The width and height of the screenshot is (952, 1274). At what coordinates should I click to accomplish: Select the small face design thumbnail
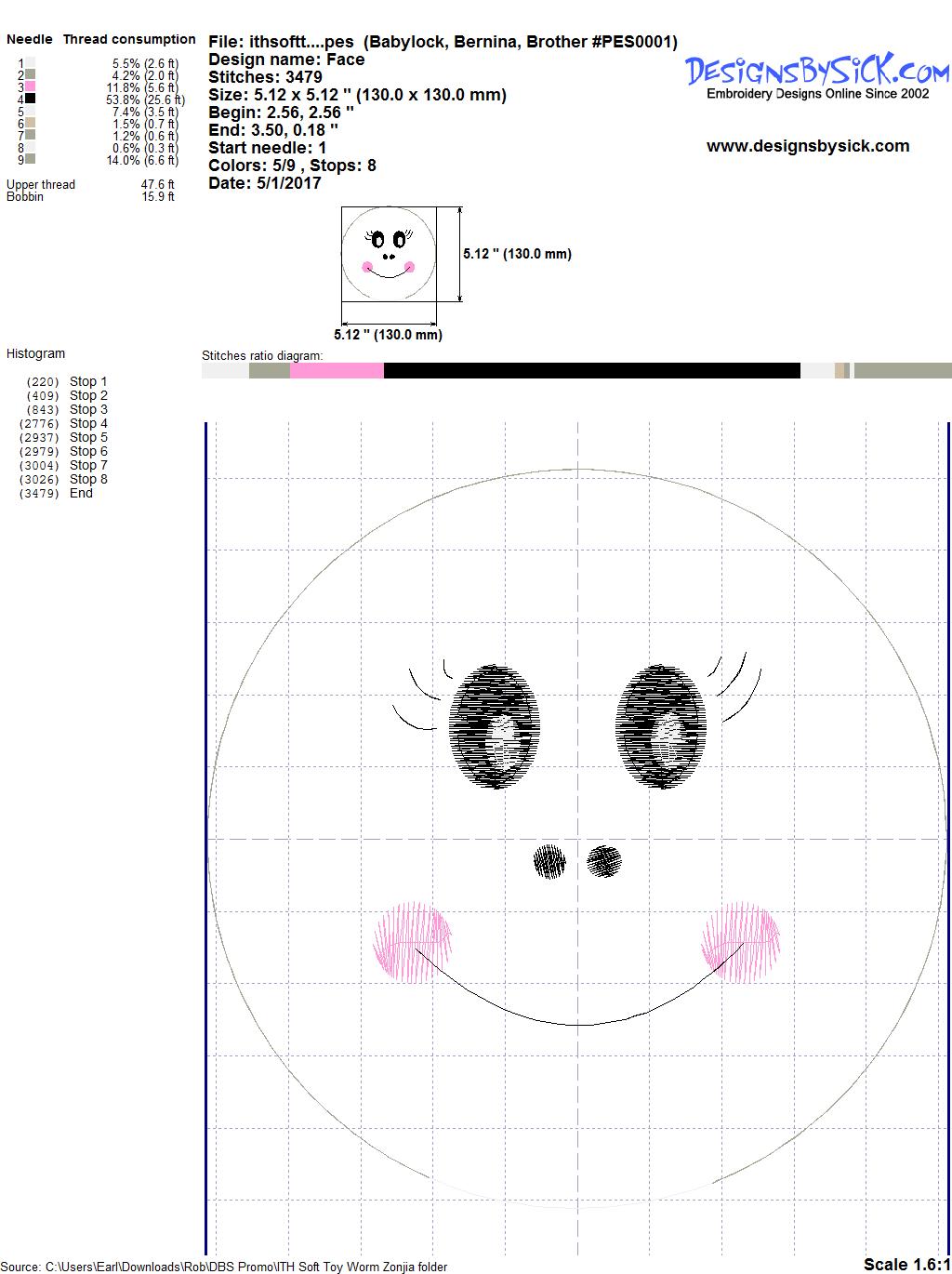pyautogui.click(x=388, y=254)
